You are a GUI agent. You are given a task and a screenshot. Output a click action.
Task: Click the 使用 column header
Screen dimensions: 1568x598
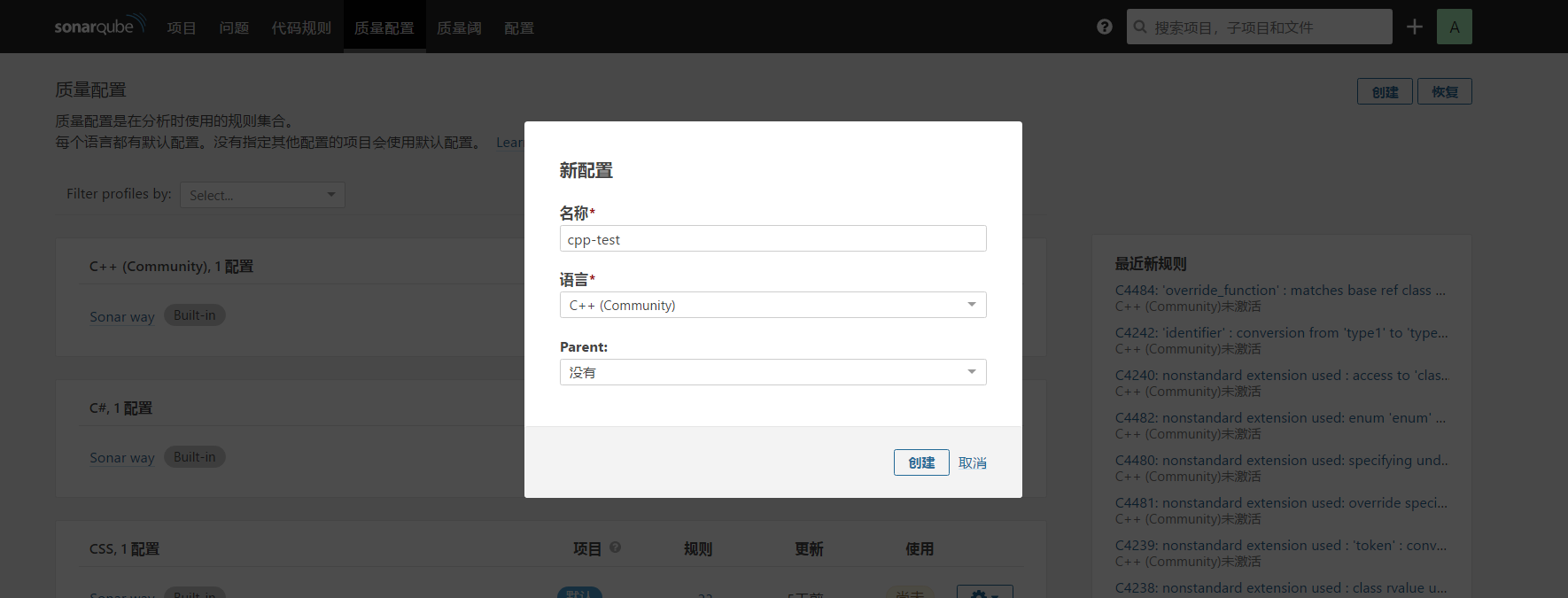tap(920, 548)
